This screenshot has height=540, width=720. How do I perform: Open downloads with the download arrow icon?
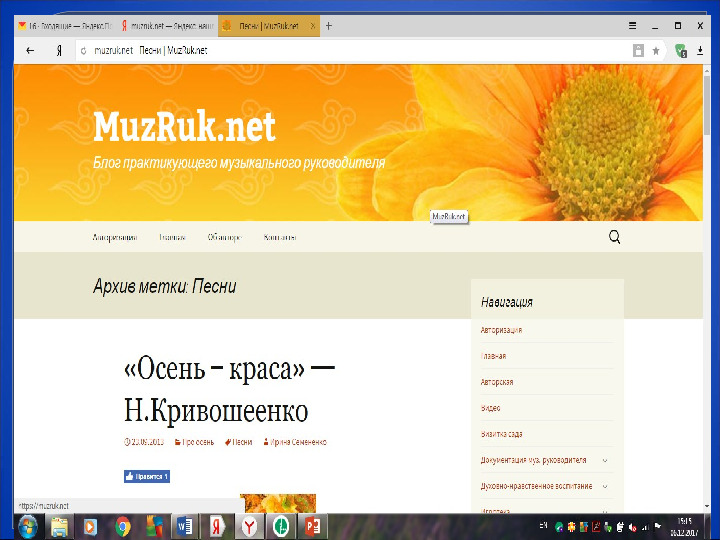click(x=700, y=51)
